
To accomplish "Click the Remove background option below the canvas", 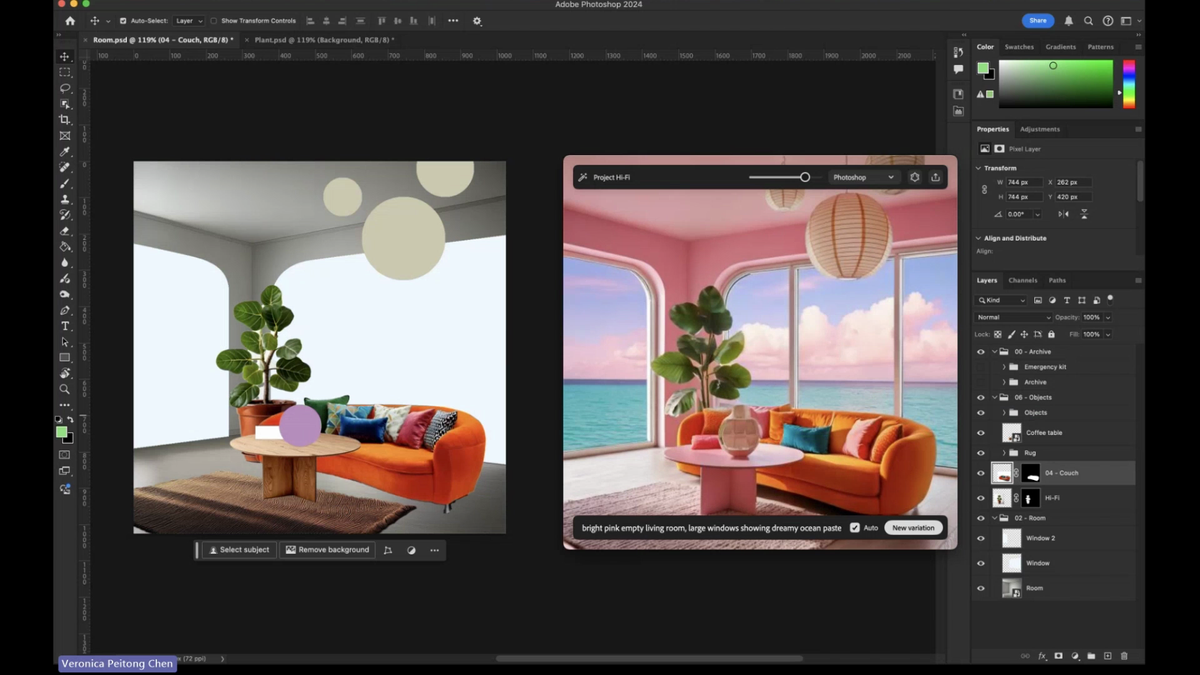I will tap(327, 549).
